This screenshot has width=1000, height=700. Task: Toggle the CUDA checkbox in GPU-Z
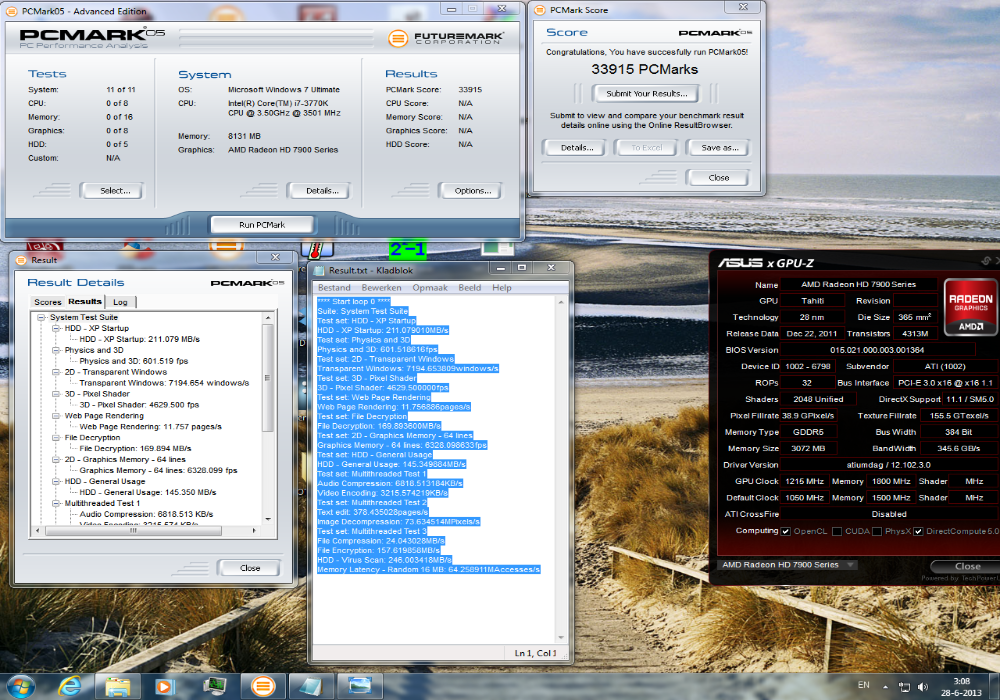coord(837,532)
